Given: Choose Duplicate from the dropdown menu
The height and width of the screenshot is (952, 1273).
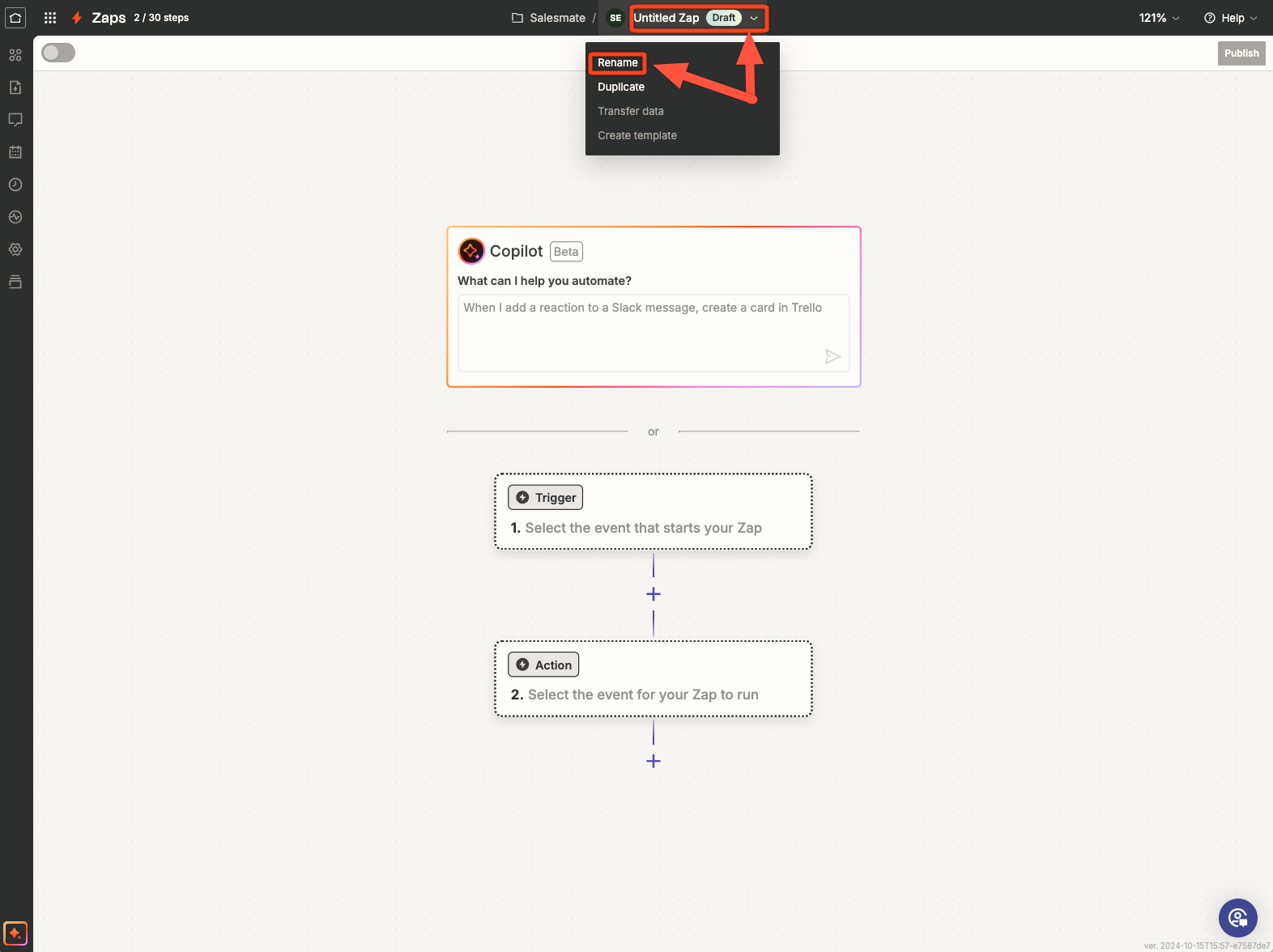Looking at the screenshot, I should pos(621,87).
